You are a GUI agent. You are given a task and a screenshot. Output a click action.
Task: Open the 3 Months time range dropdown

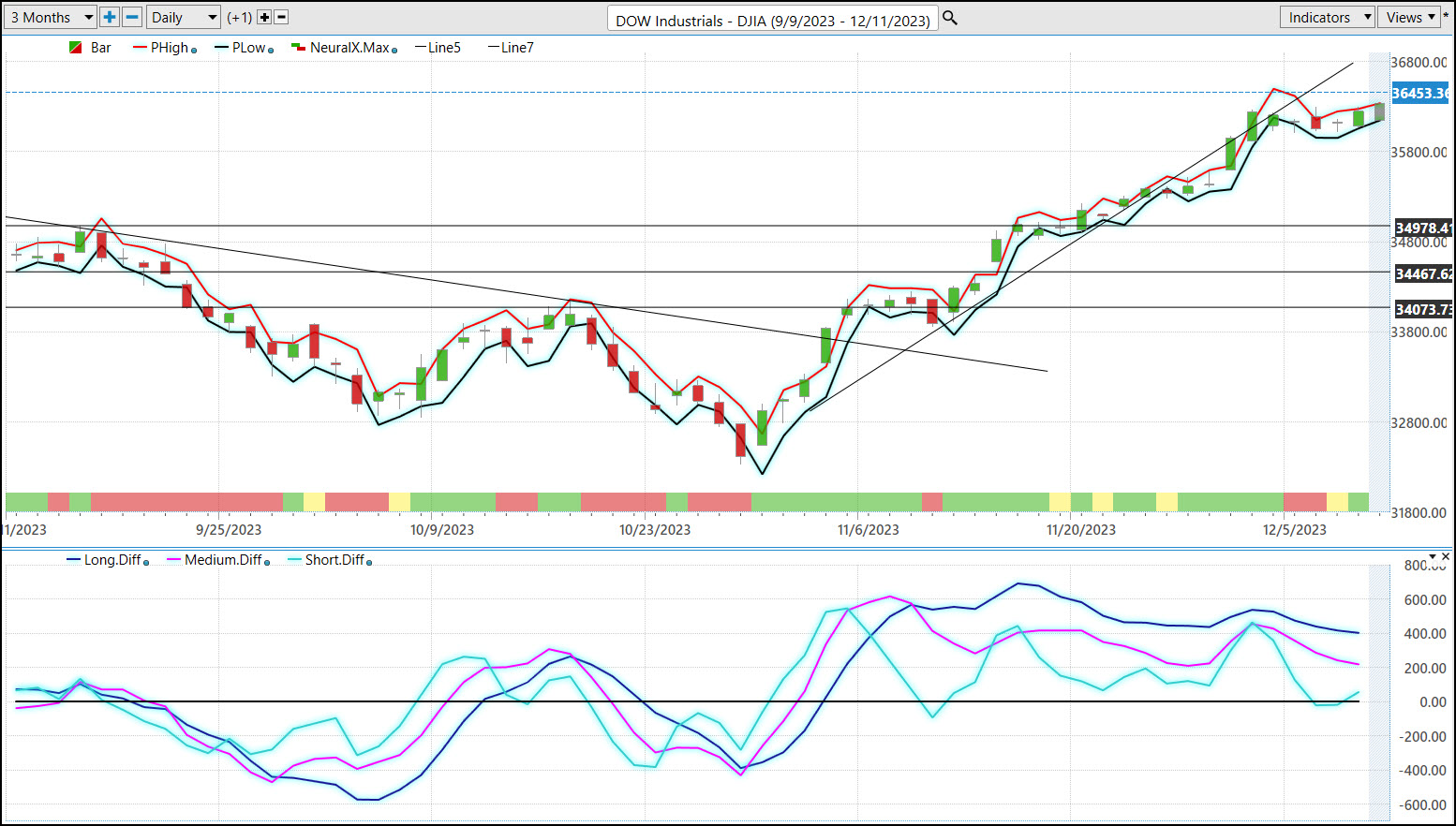(51, 17)
